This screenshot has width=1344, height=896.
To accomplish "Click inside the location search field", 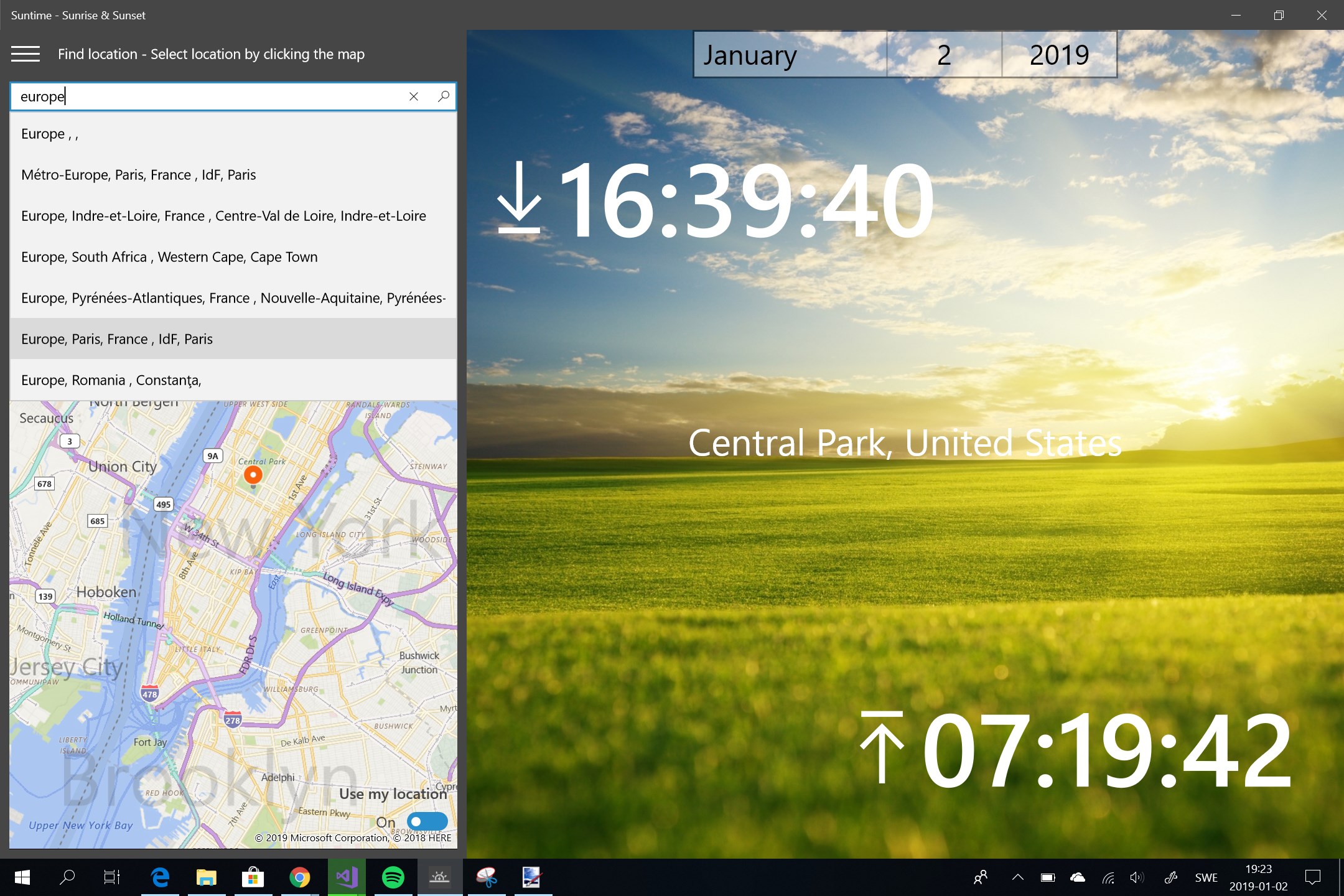I will coord(212,96).
